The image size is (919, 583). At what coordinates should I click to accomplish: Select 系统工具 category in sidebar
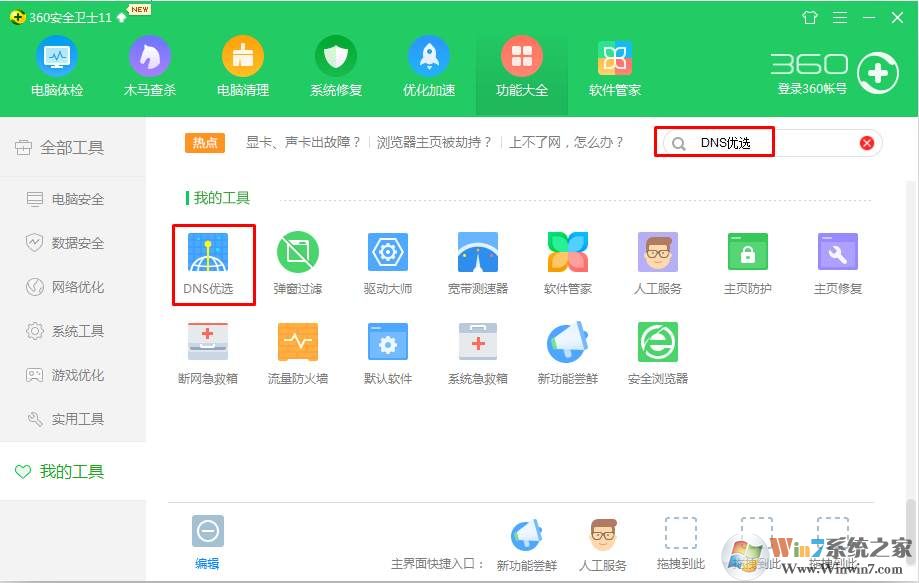coord(72,331)
